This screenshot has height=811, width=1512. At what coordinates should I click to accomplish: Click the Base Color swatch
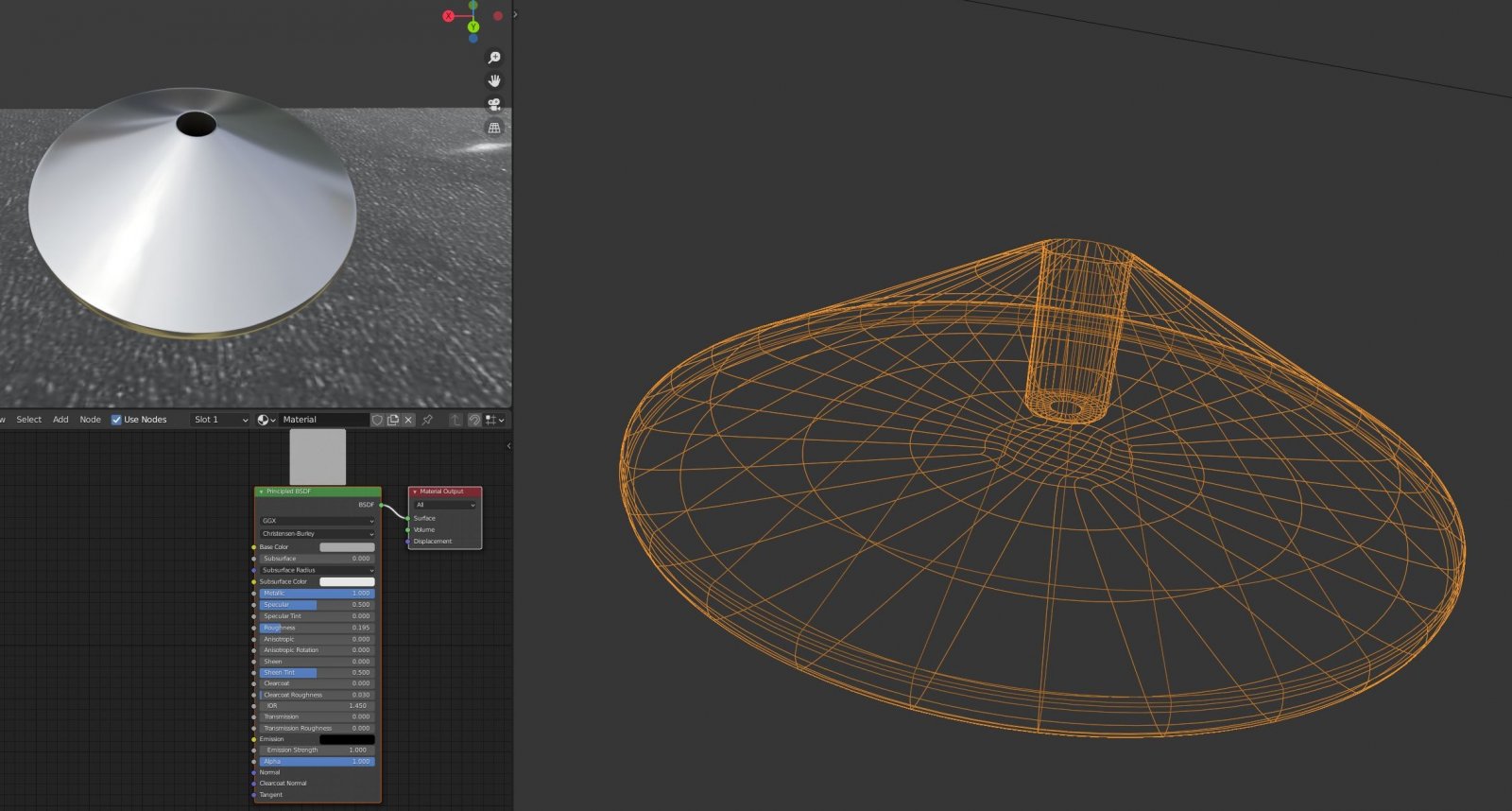click(347, 547)
